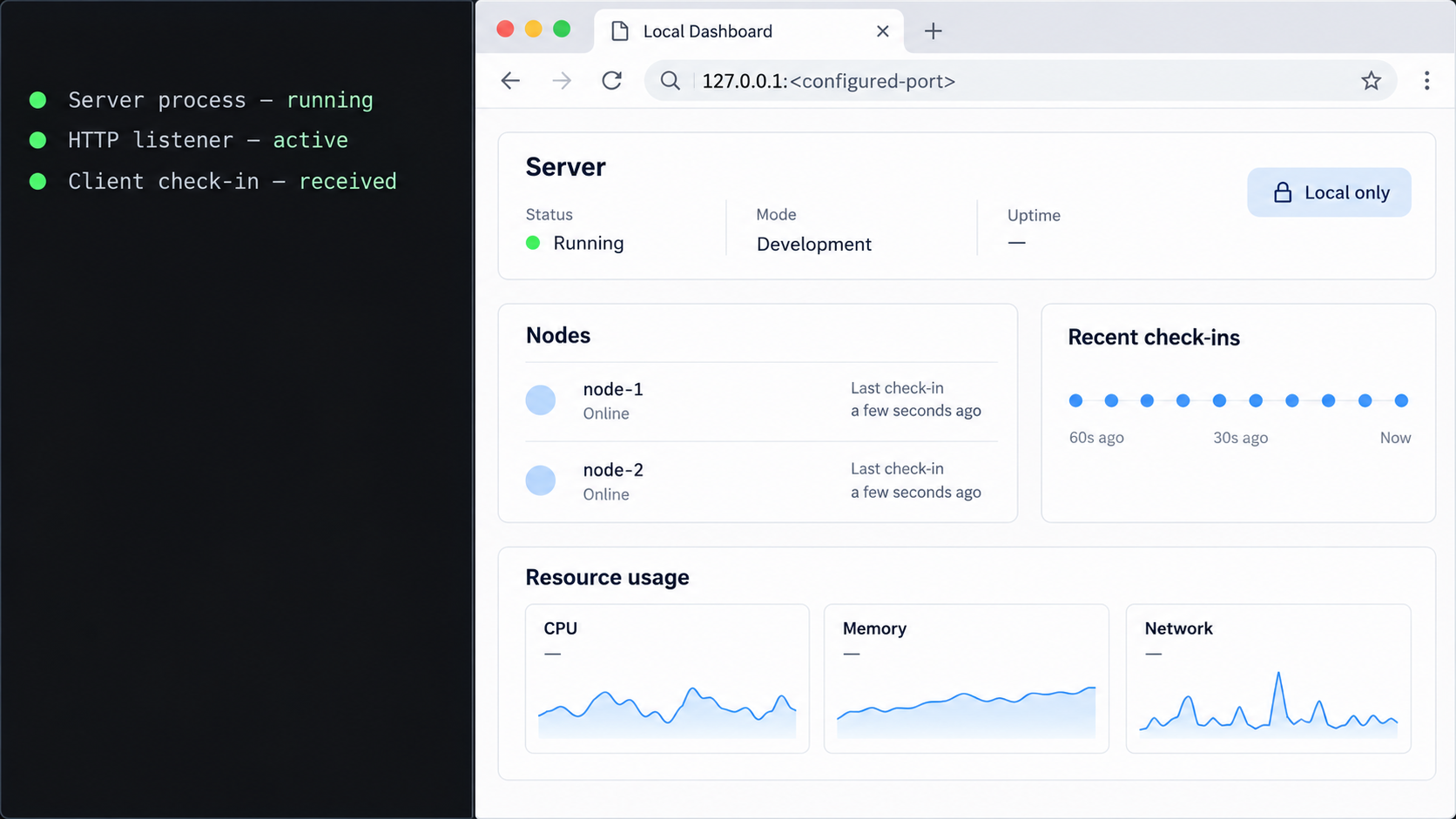Open the Network usage chart
This screenshot has width=1456, height=819.
coord(1268,679)
